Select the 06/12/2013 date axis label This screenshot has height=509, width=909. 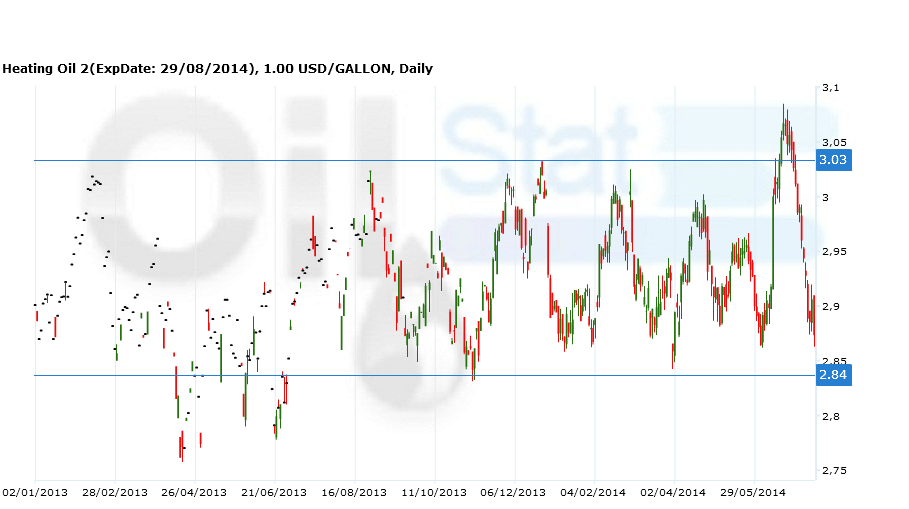pos(514,492)
